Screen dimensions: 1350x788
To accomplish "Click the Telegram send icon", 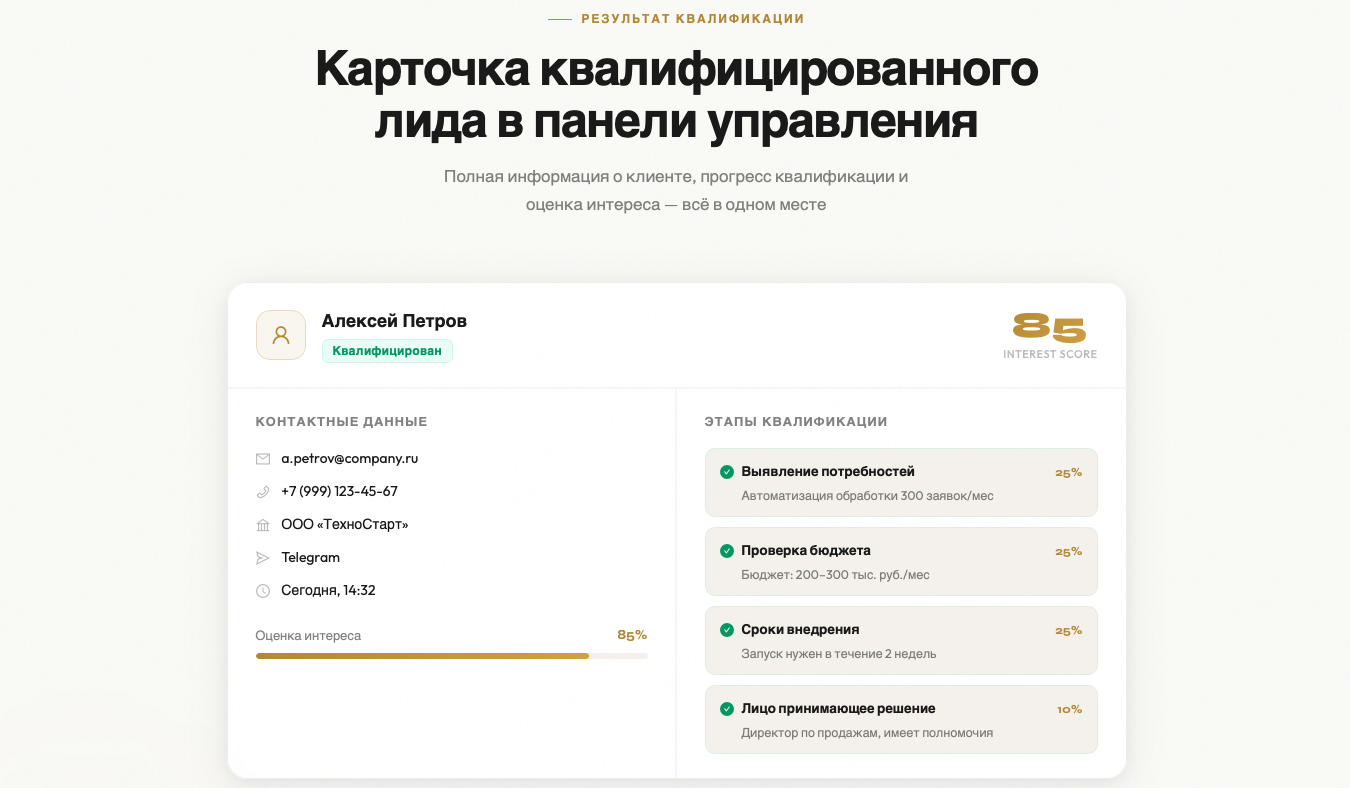I will coord(263,557).
